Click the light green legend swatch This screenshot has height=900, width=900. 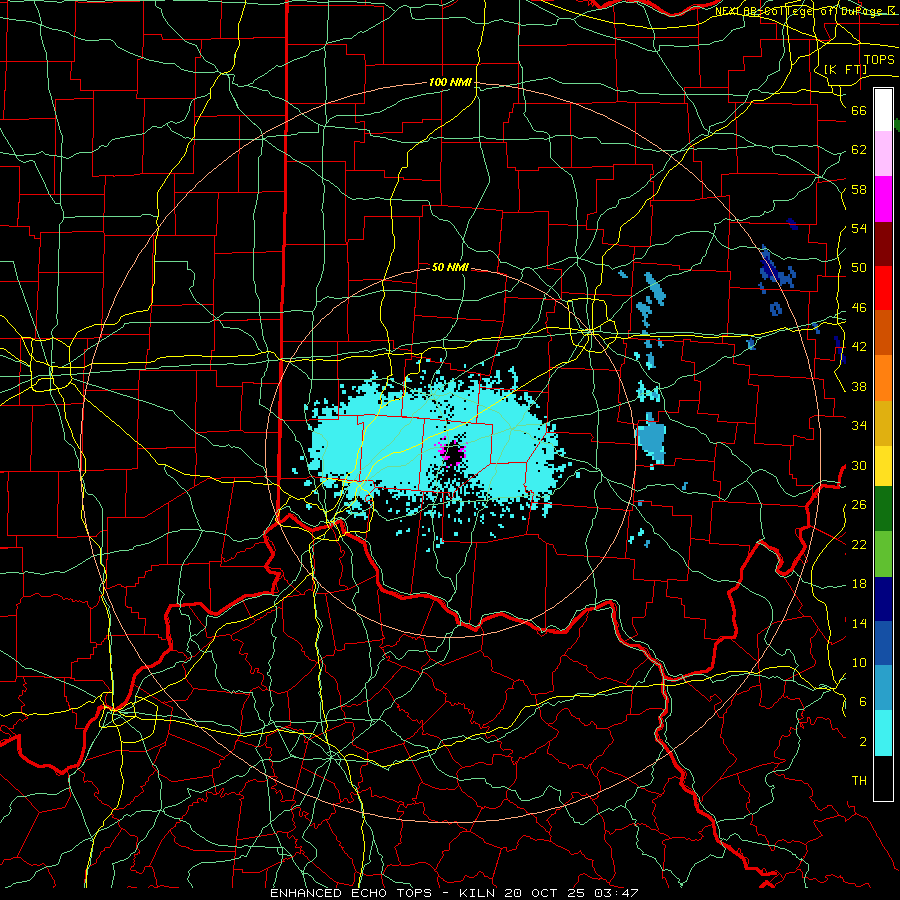pyautogui.click(x=883, y=554)
